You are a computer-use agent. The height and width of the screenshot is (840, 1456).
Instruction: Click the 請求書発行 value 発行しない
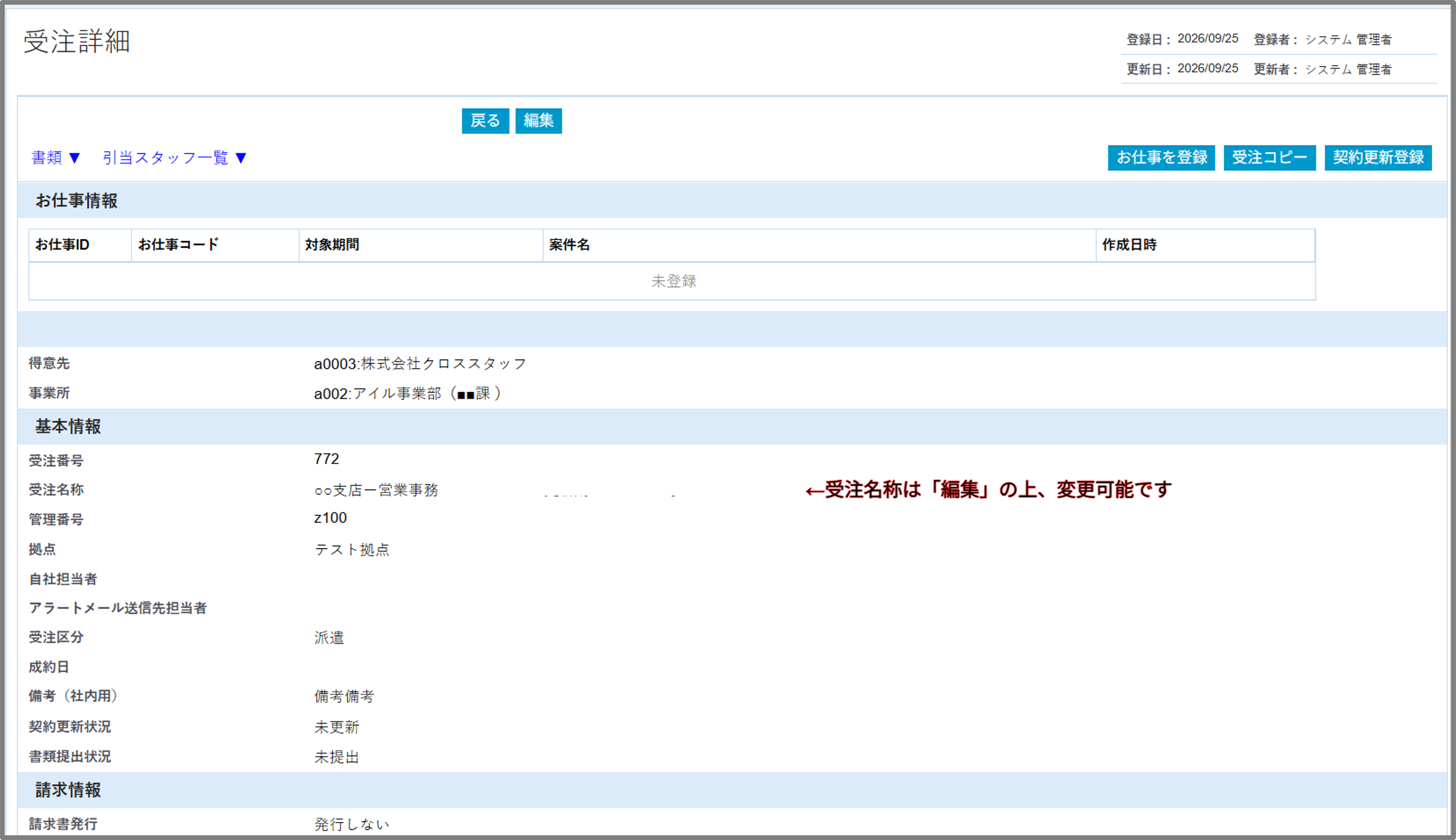point(352,825)
